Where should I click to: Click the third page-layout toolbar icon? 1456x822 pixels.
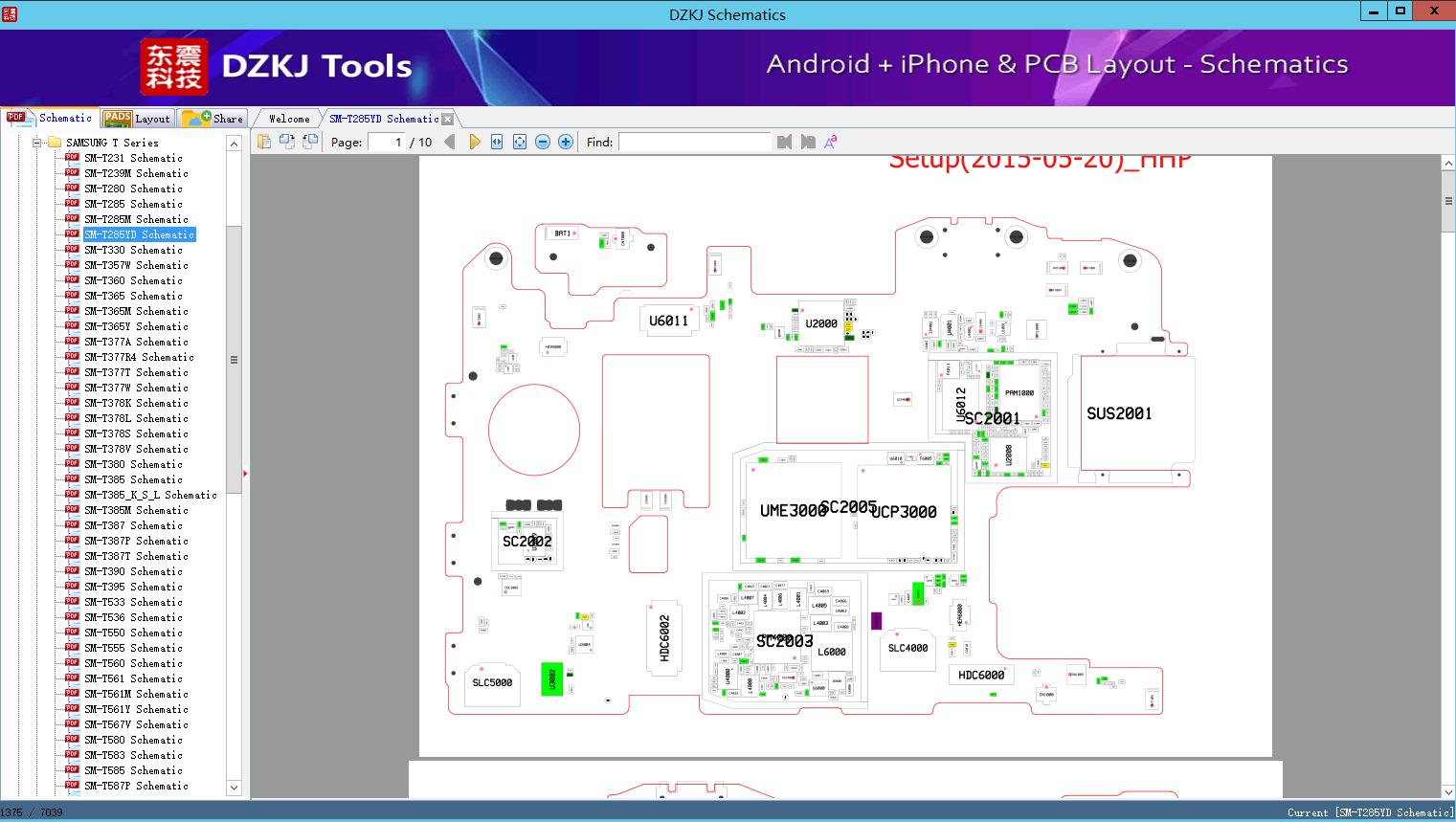pos(309,142)
